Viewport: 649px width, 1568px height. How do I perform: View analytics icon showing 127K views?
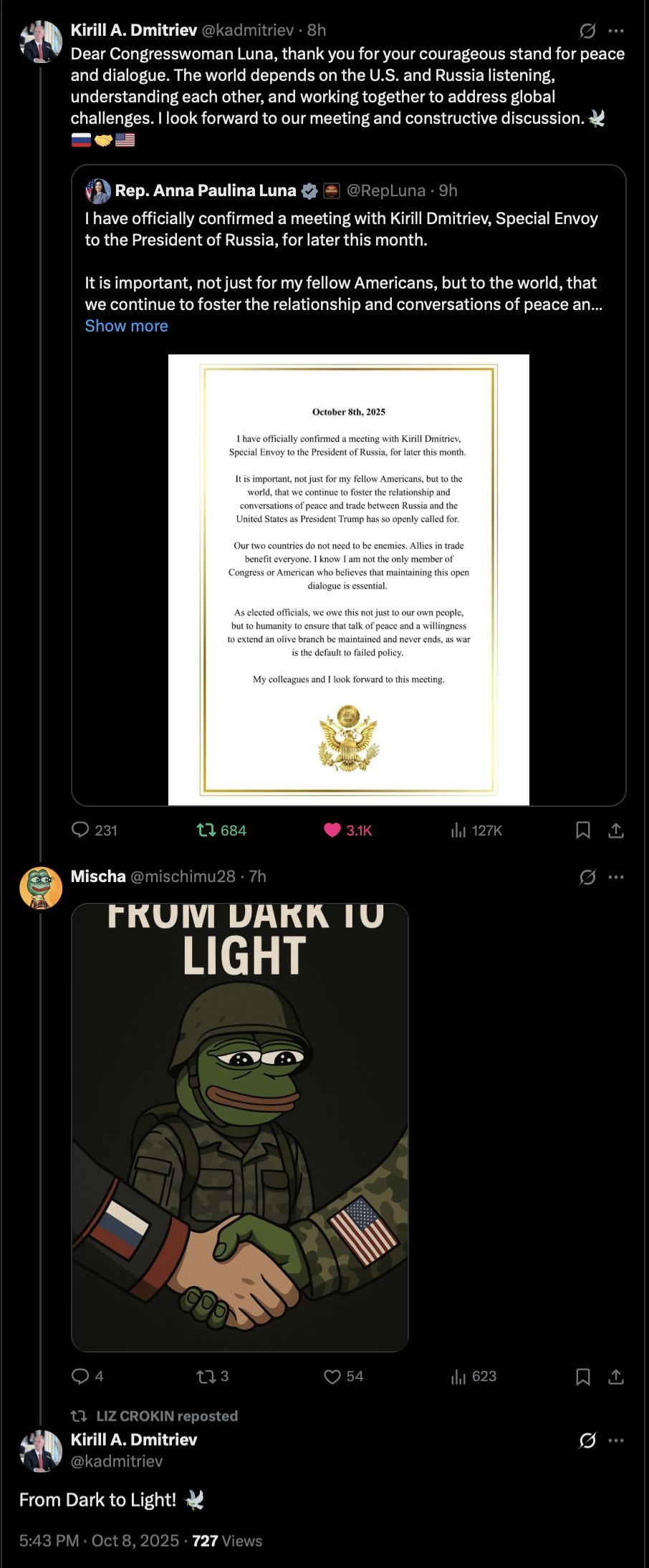pyautogui.click(x=458, y=830)
